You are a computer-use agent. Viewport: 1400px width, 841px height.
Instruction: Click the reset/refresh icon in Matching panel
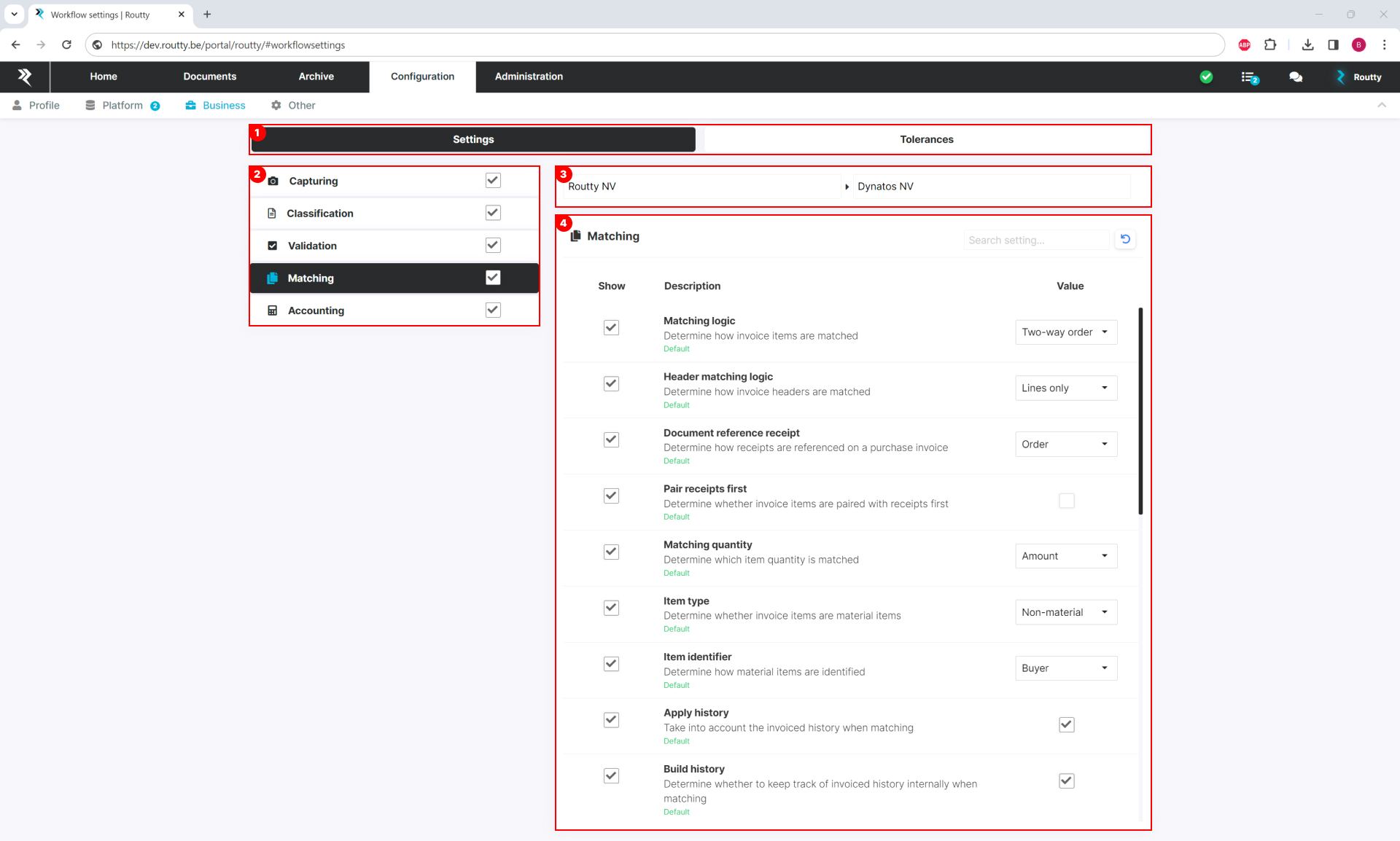[x=1125, y=239]
